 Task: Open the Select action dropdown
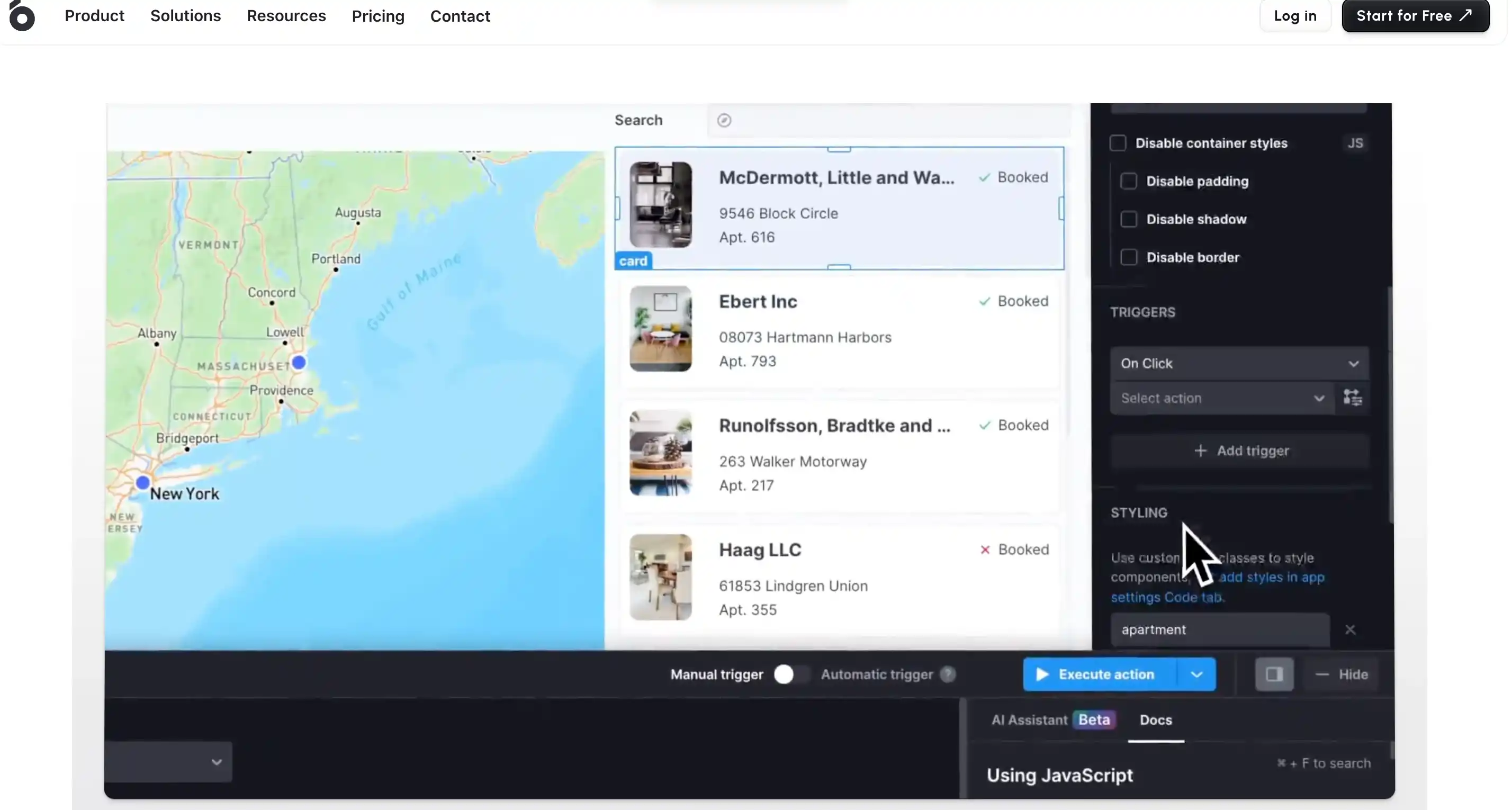tap(1222, 398)
